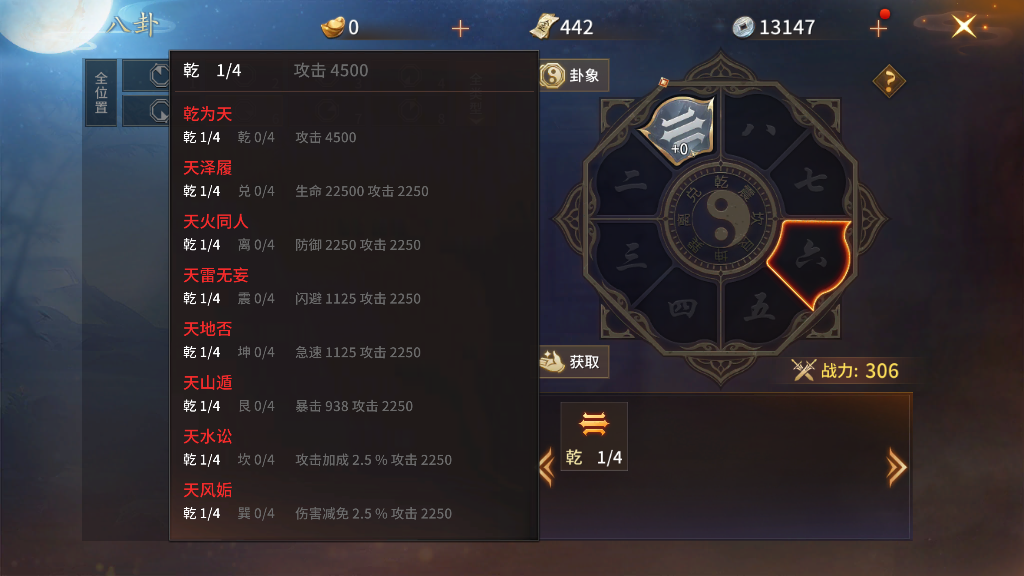This screenshot has height=576, width=1024.
Task: Click the gold ingot currency icon
Action: pos(333,27)
